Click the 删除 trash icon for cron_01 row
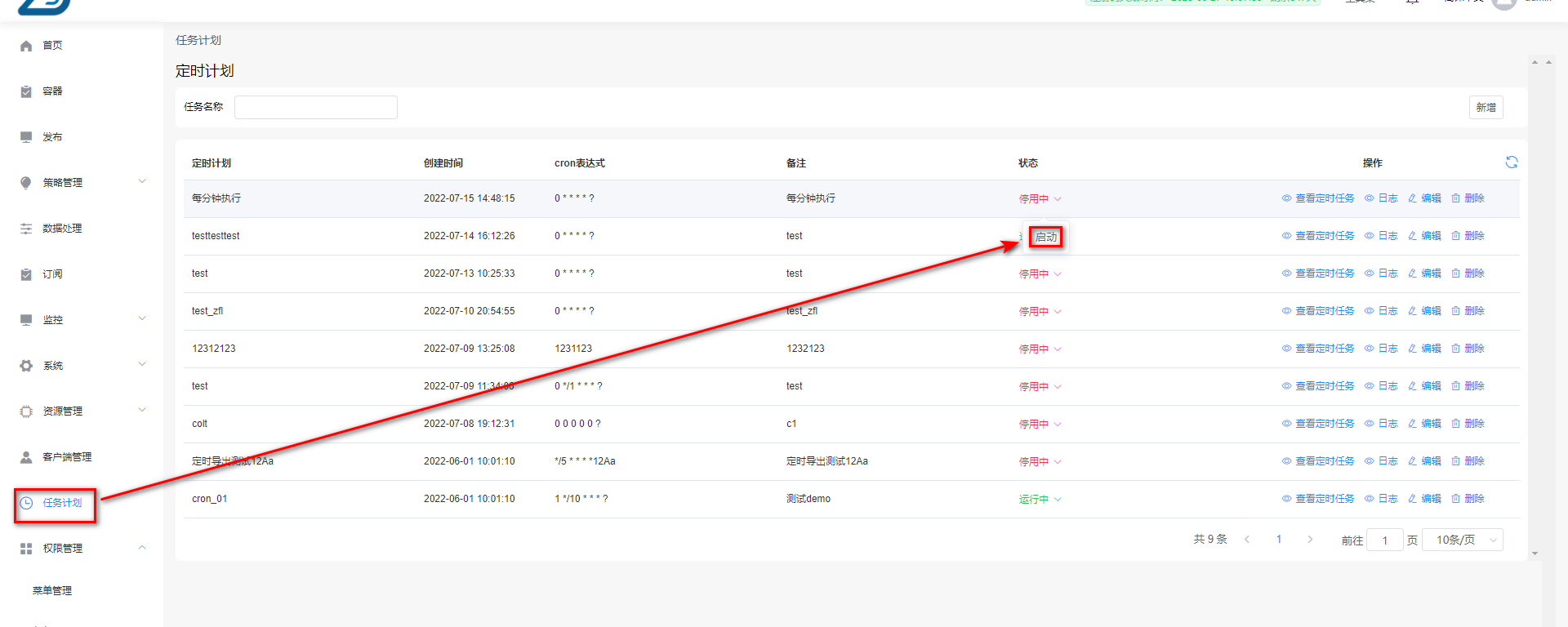The width and height of the screenshot is (1568, 627). (x=1455, y=499)
